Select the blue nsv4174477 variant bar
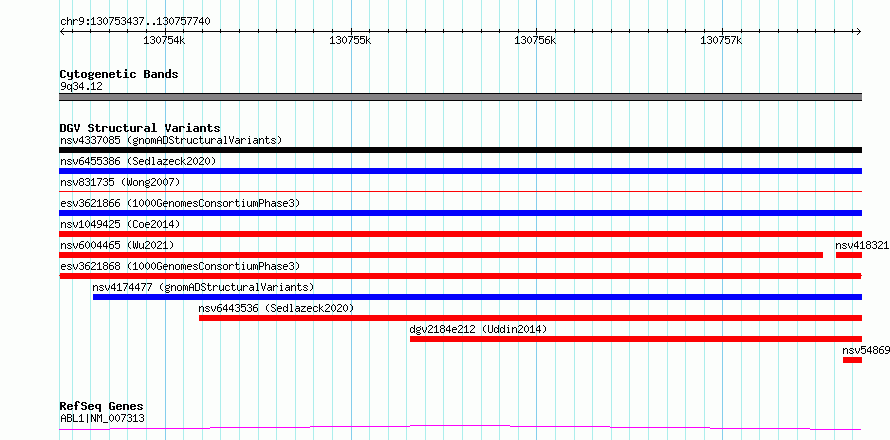This screenshot has height=440, width=890. pyautogui.click(x=477, y=297)
